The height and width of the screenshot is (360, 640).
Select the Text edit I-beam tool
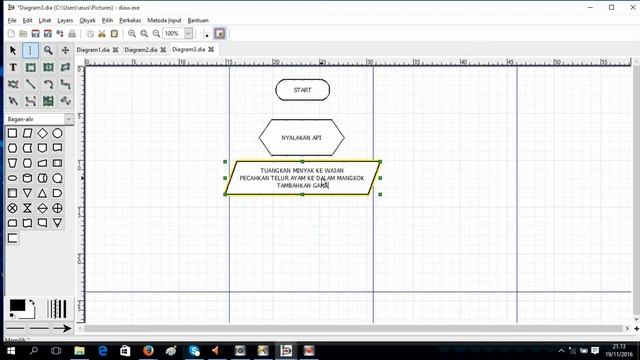[30, 50]
